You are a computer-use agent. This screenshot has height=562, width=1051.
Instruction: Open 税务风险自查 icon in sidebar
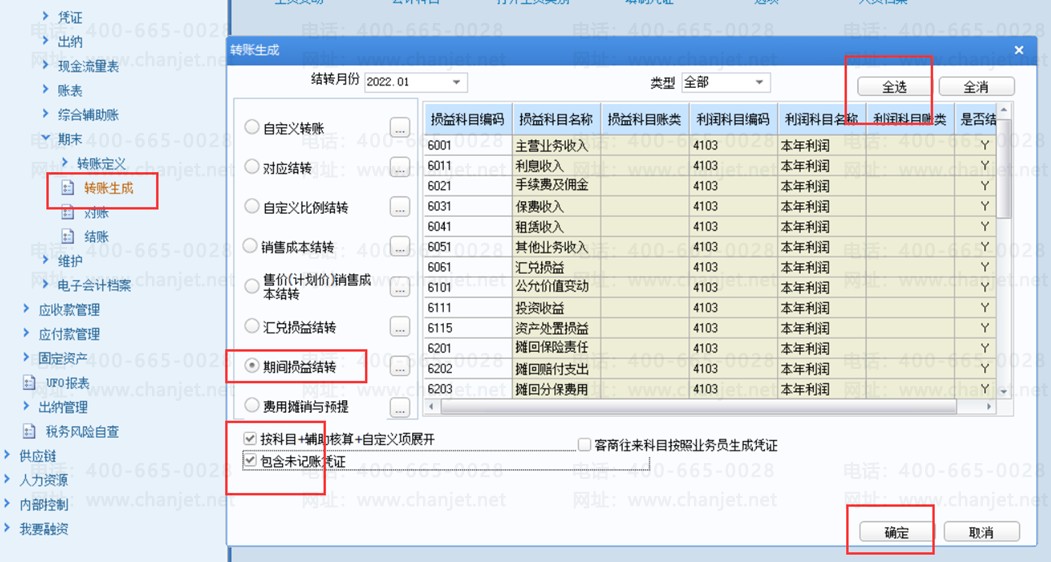point(29,431)
